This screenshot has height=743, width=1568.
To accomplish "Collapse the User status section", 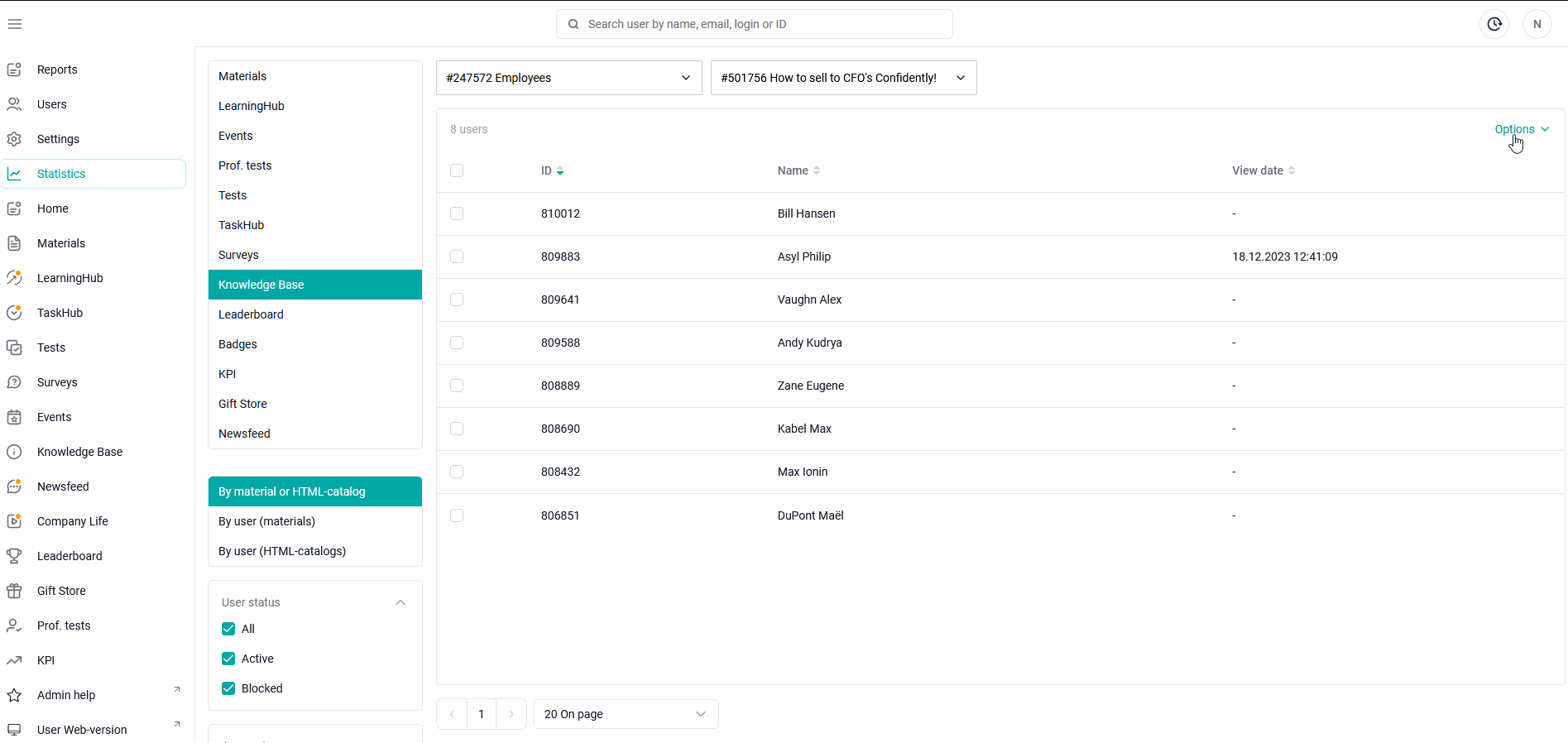I will point(400,602).
